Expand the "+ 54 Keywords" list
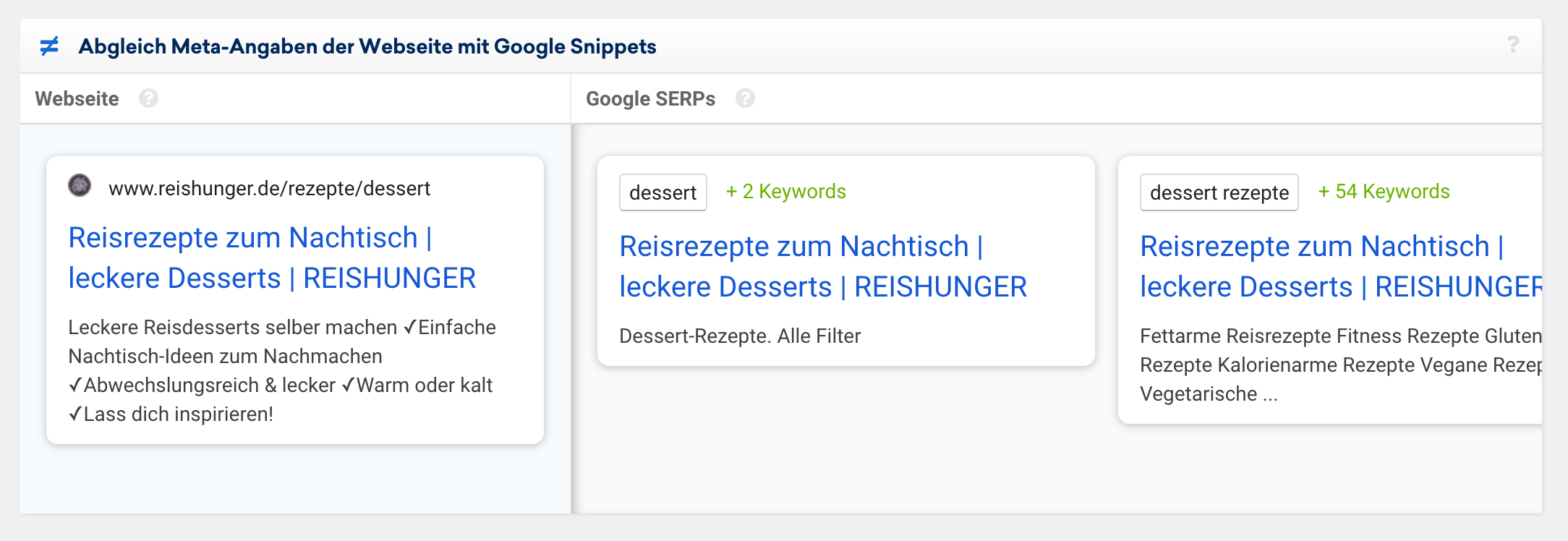1568x541 pixels. 1384,192
